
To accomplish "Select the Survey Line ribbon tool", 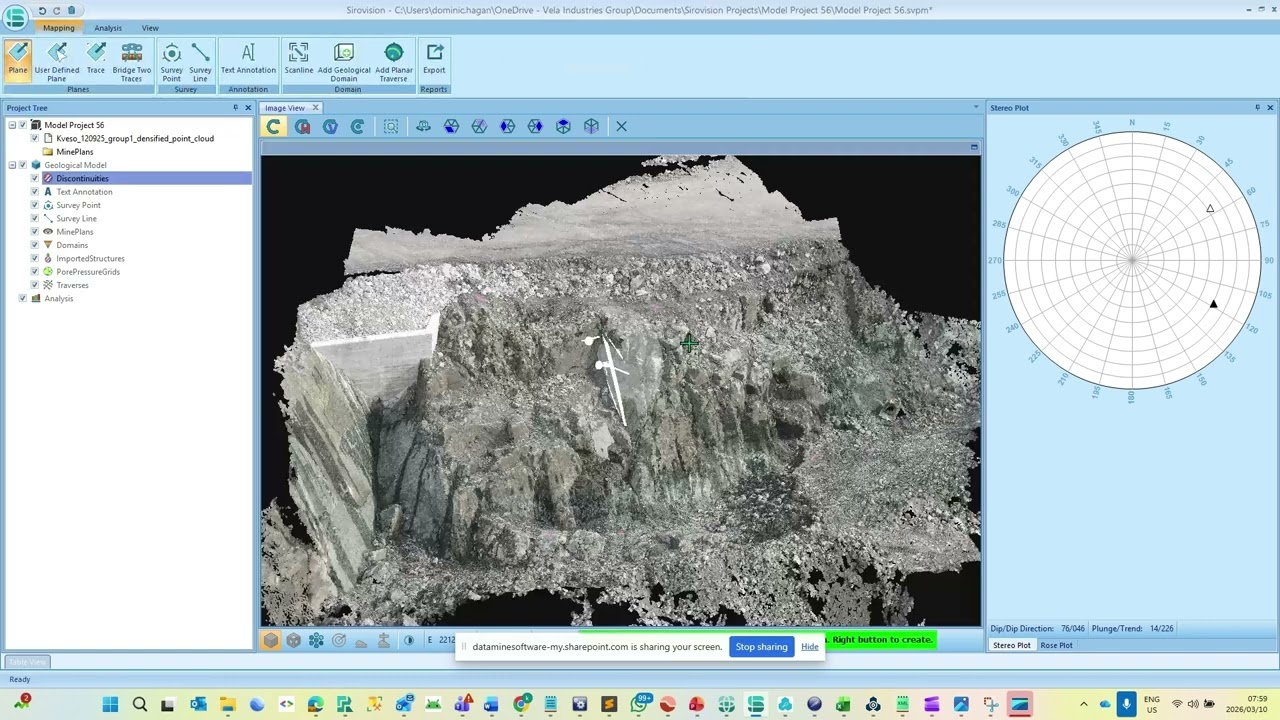I will [200, 62].
